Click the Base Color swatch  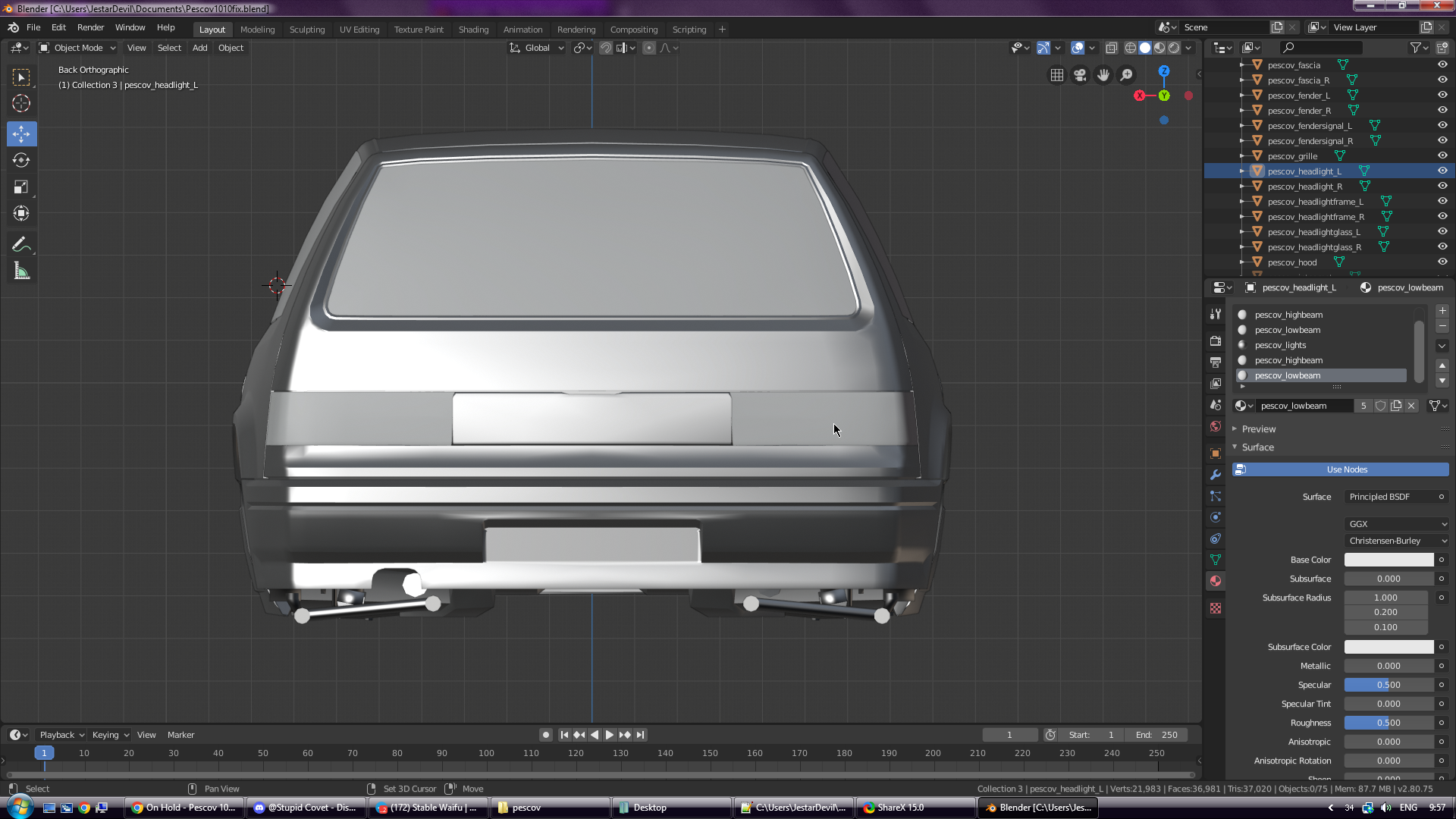click(1389, 560)
